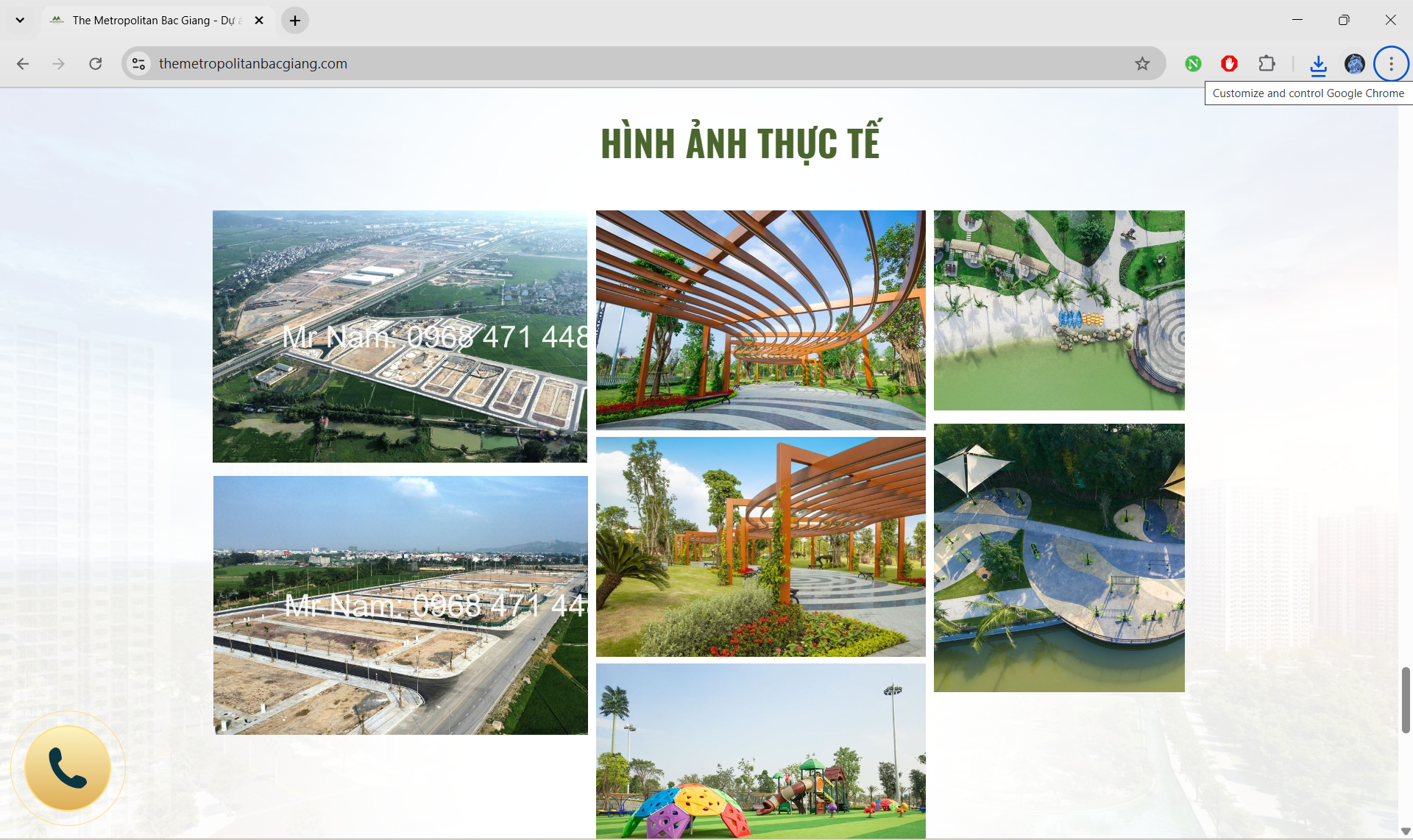Open the Chrome profile avatar

(x=1354, y=64)
